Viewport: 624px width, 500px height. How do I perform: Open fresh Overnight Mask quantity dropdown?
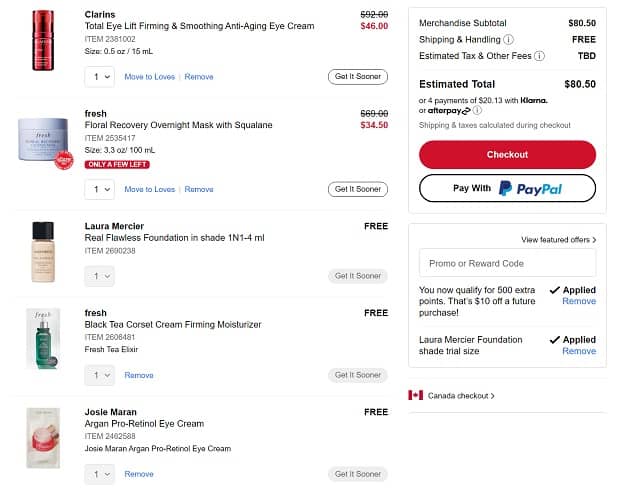102,189
